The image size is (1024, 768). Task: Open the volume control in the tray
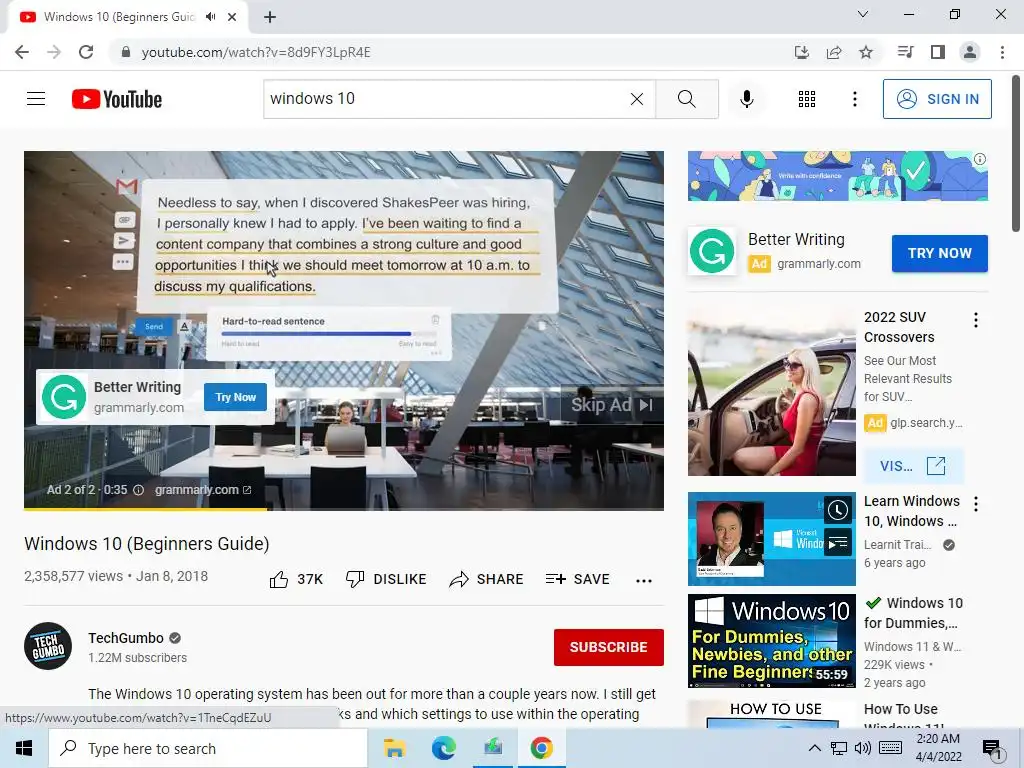[x=863, y=748]
